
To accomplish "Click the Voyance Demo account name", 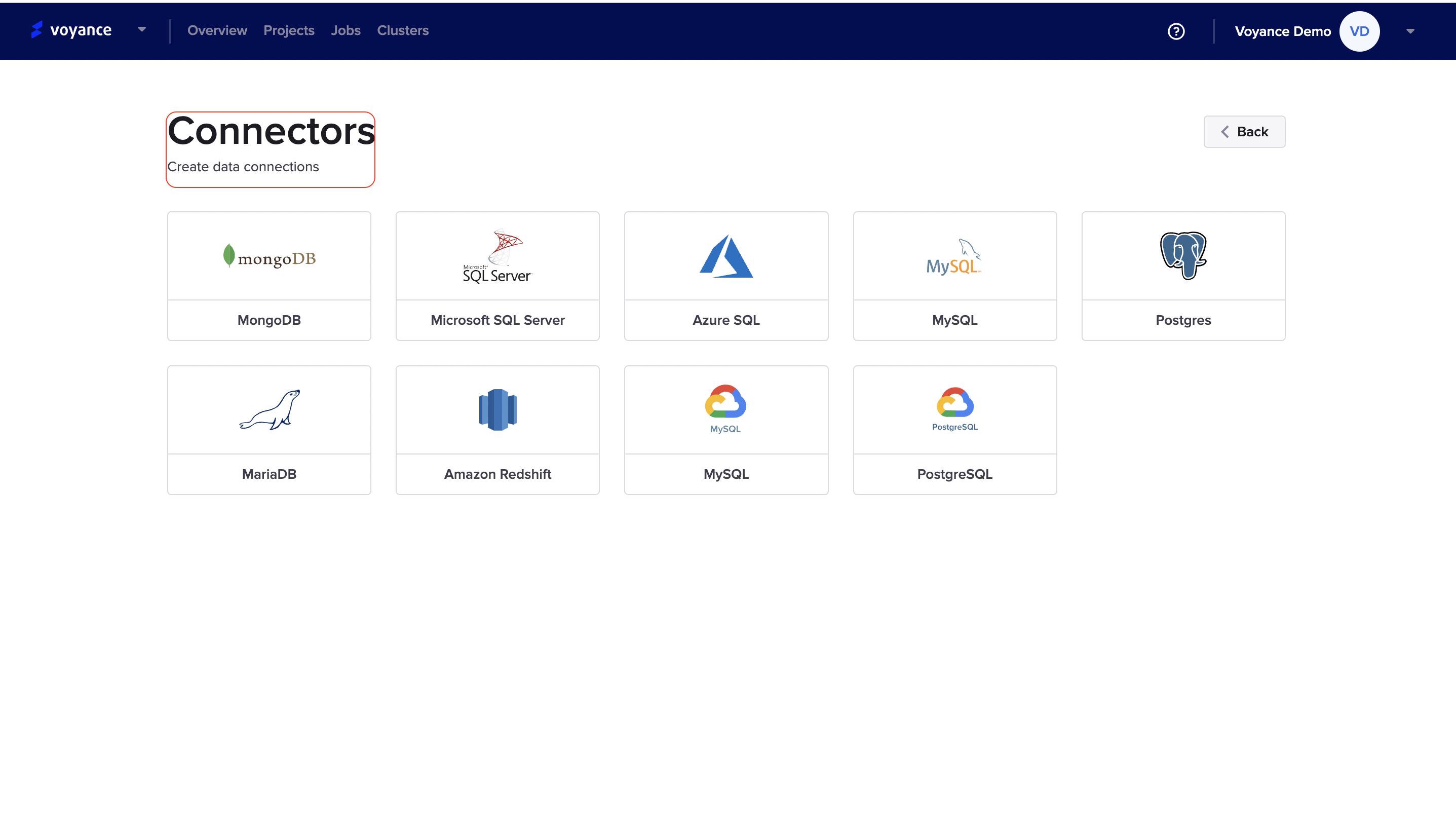I will pos(1283,31).
